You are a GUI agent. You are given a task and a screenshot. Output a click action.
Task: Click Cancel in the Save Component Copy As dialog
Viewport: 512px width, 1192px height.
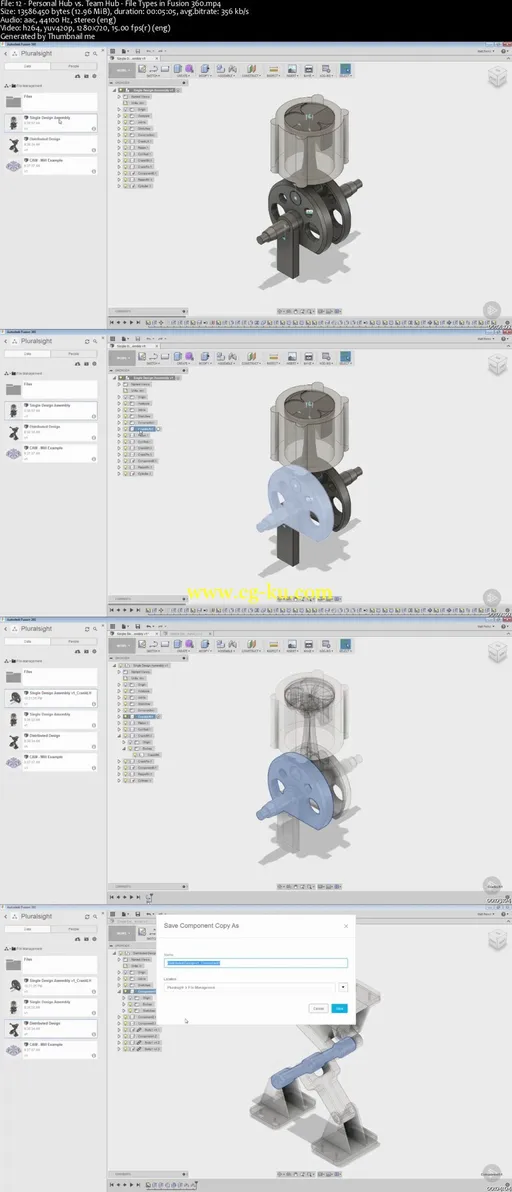pyautogui.click(x=318, y=1008)
